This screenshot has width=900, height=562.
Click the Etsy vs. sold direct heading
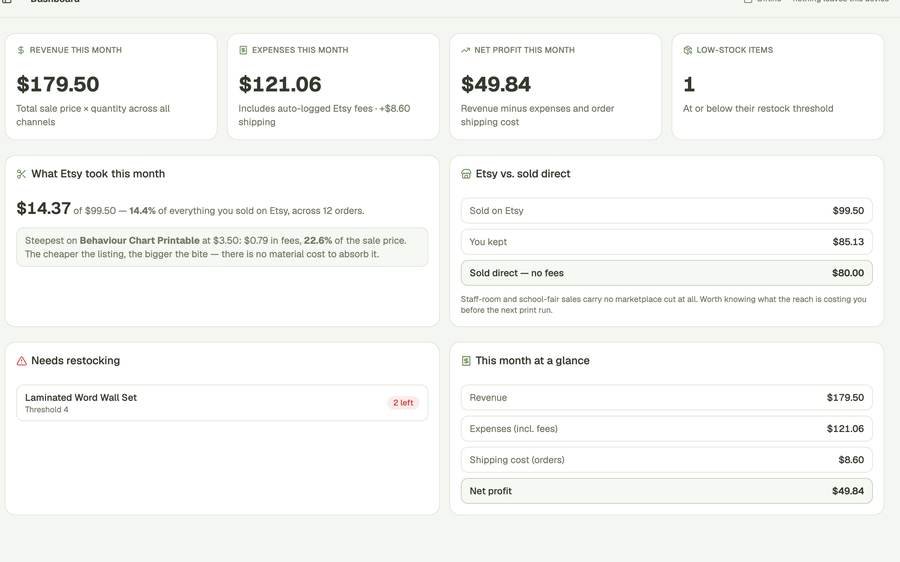523,174
